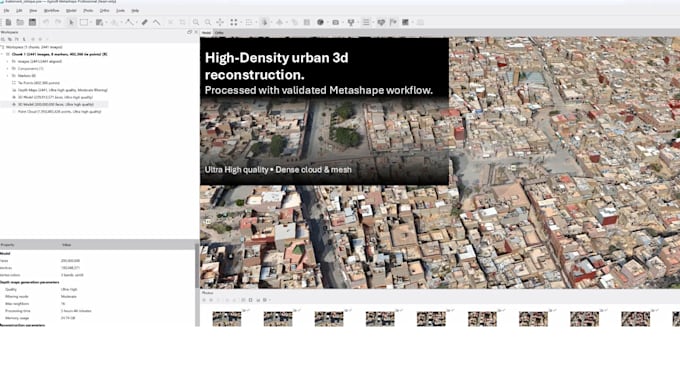Screen dimensions: 680x383
Task: Open the View menu
Action: [x=33, y=10]
